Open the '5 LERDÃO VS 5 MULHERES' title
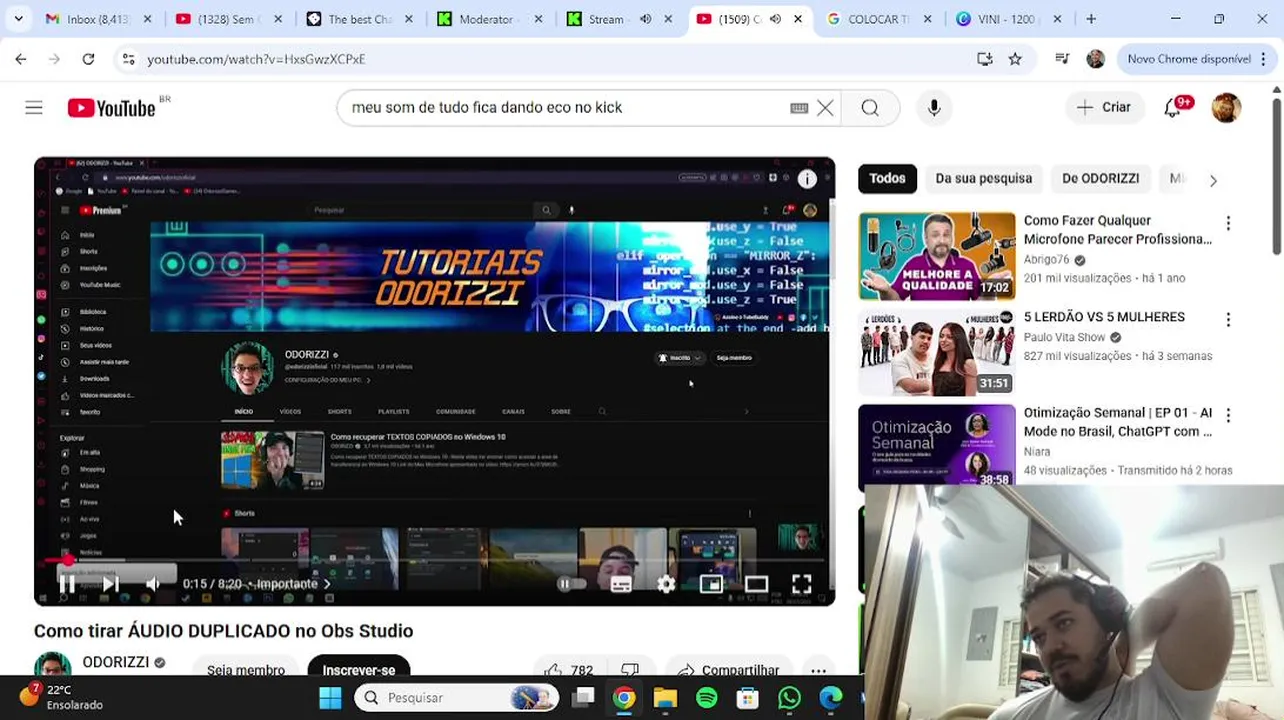Screen dimensions: 1284x720 click(1104, 317)
